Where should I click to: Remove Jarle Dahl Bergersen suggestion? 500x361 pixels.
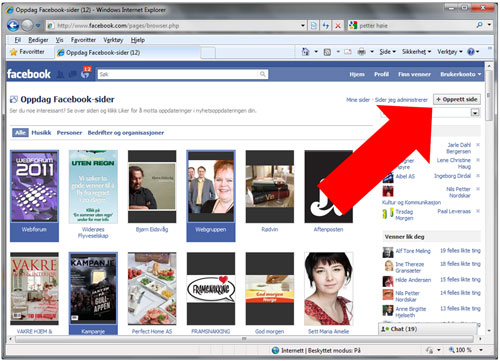478,145
